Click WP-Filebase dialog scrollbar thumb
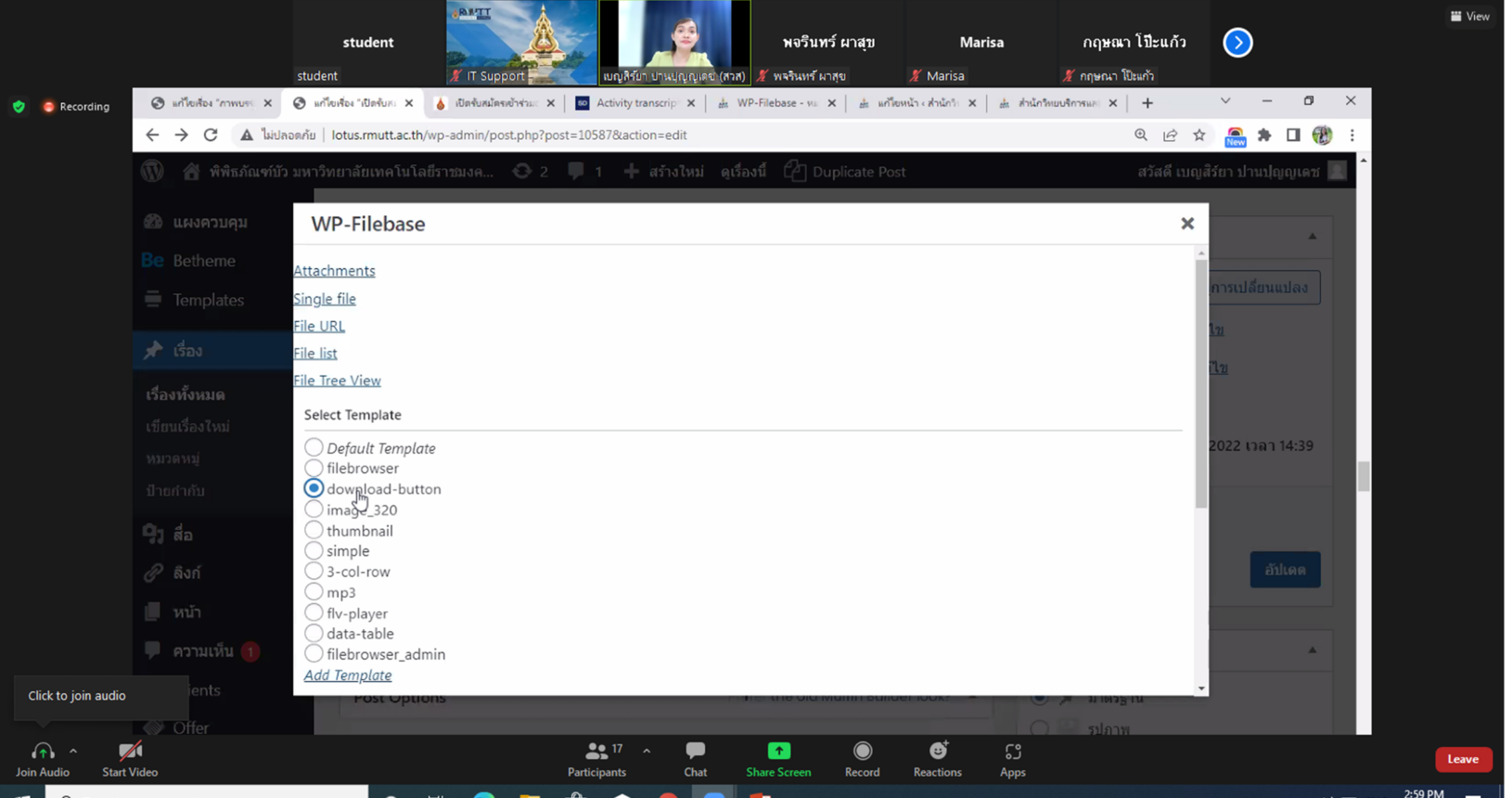The width and height of the screenshot is (1512, 798). coord(1201,383)
